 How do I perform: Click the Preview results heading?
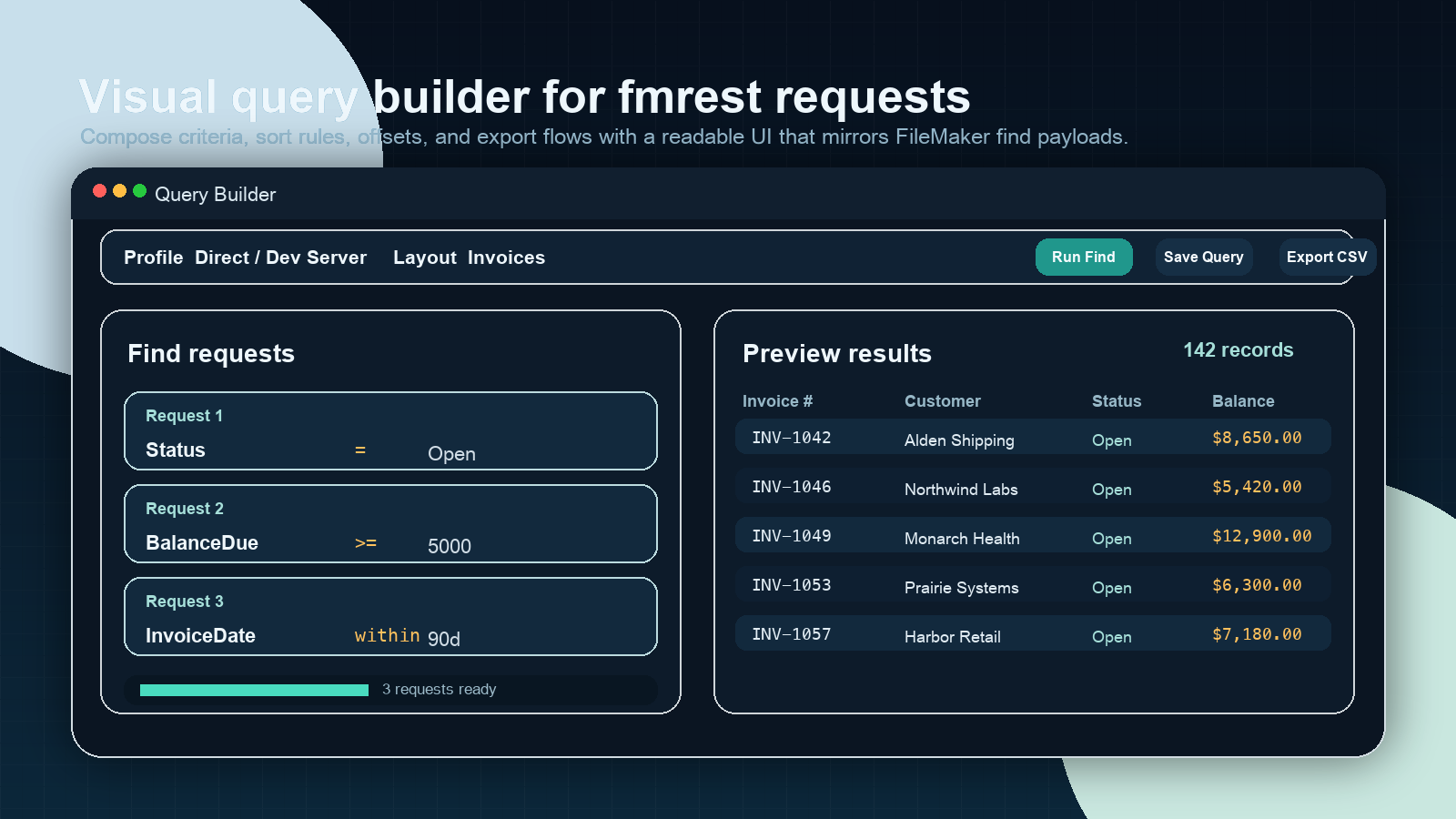pyautogui.click(x=837, y=354)
